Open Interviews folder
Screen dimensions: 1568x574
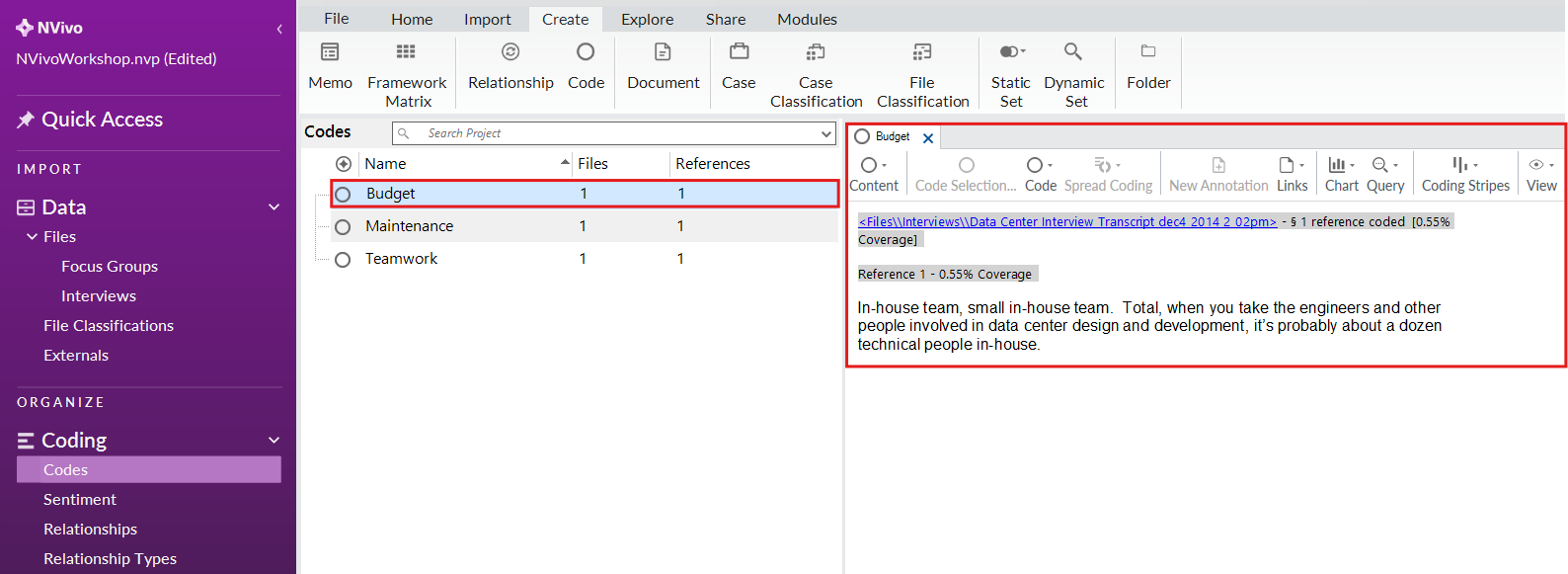[x=99, y=296]
